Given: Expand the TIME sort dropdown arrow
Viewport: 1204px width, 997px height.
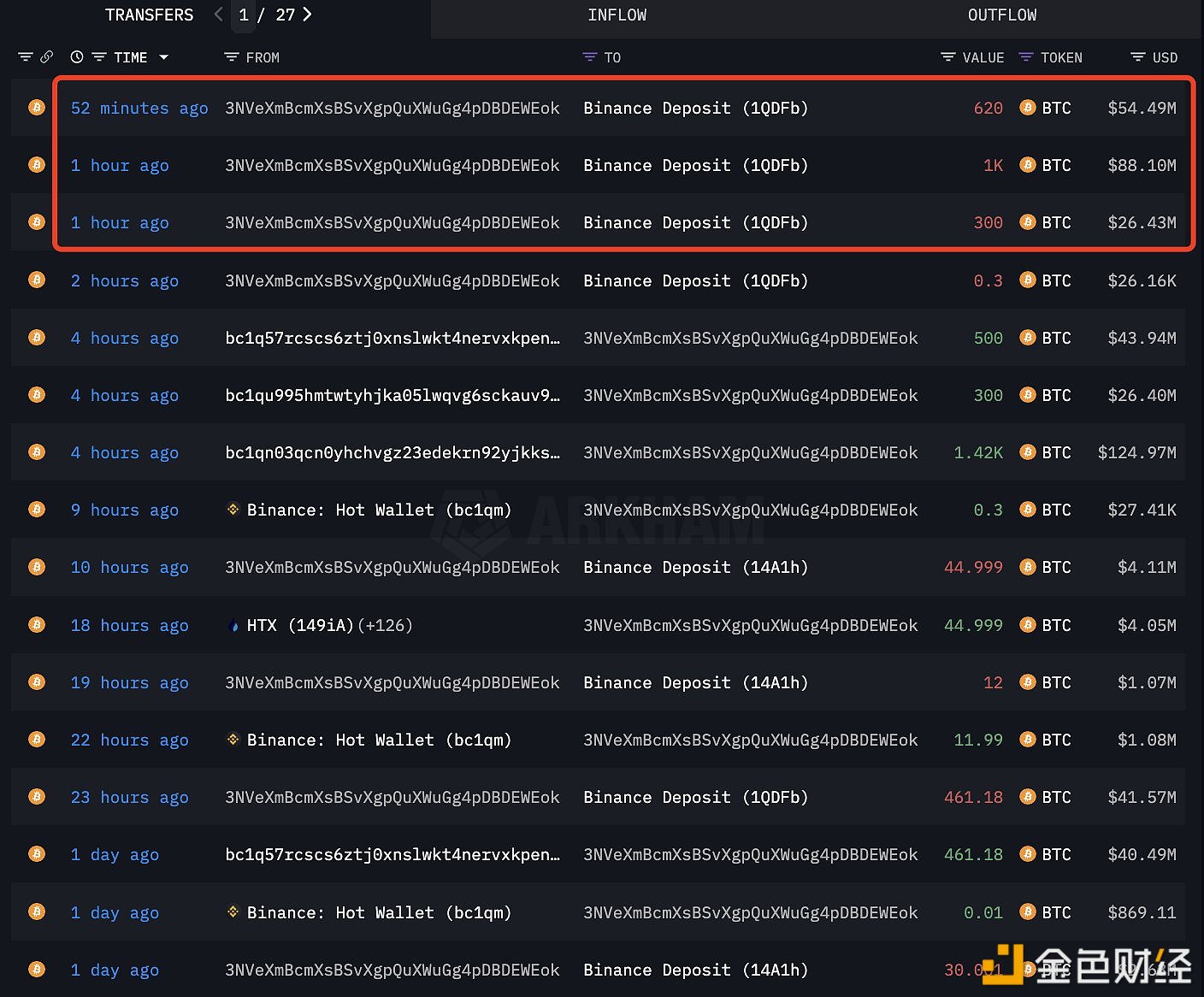Looking at the screenshot, I should coord(163,57).
